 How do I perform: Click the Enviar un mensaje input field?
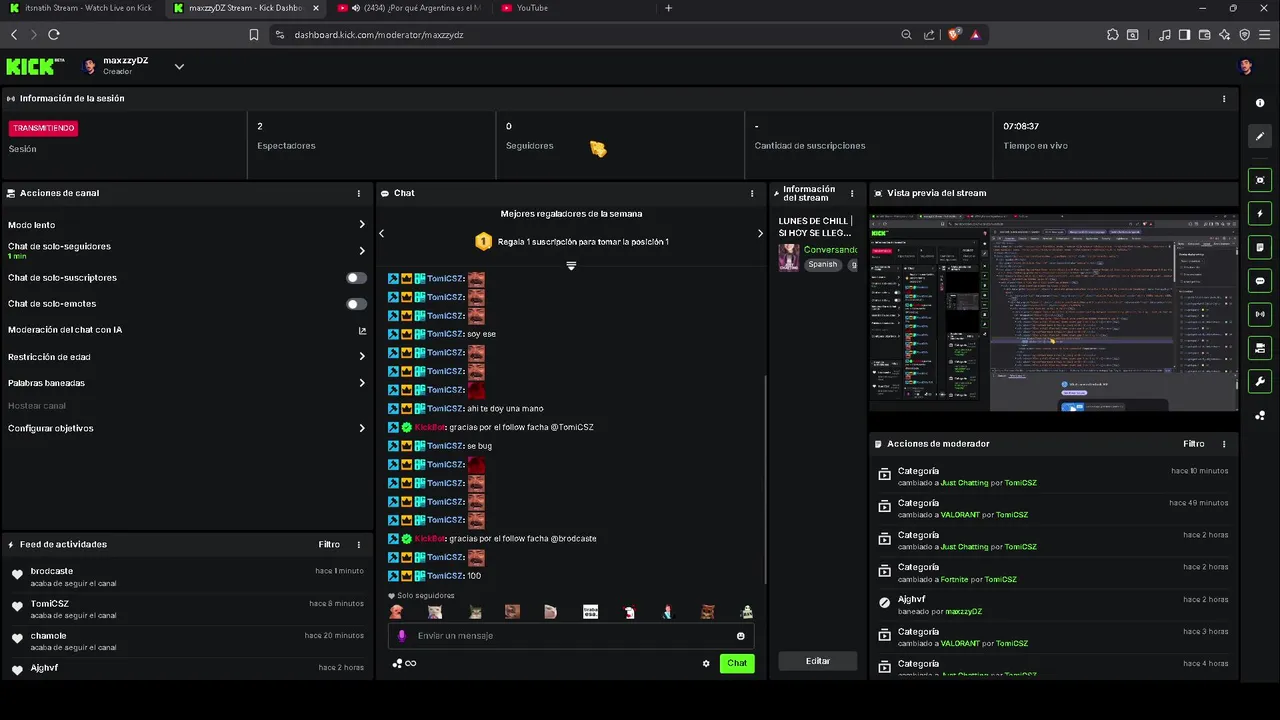[571, 636]
